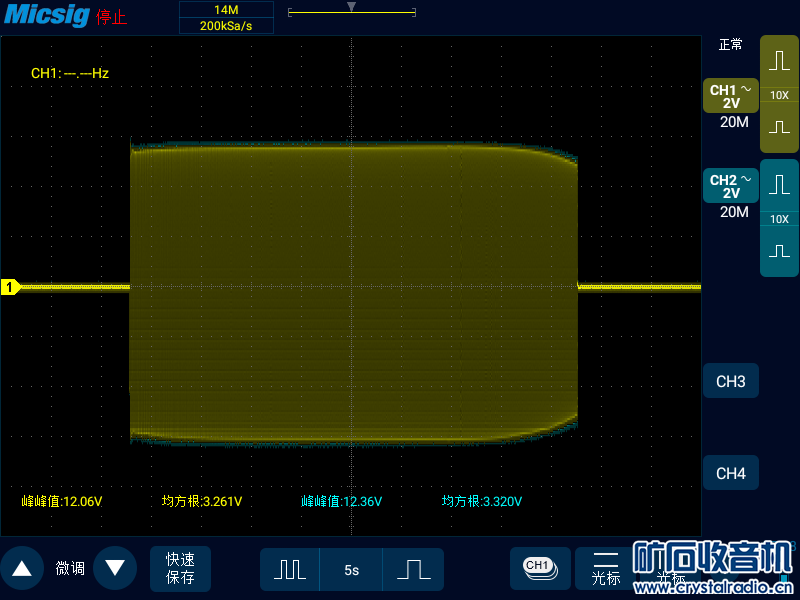Tap the 快速保存 quick save button

pyautogui.click(x=180, y=568)
